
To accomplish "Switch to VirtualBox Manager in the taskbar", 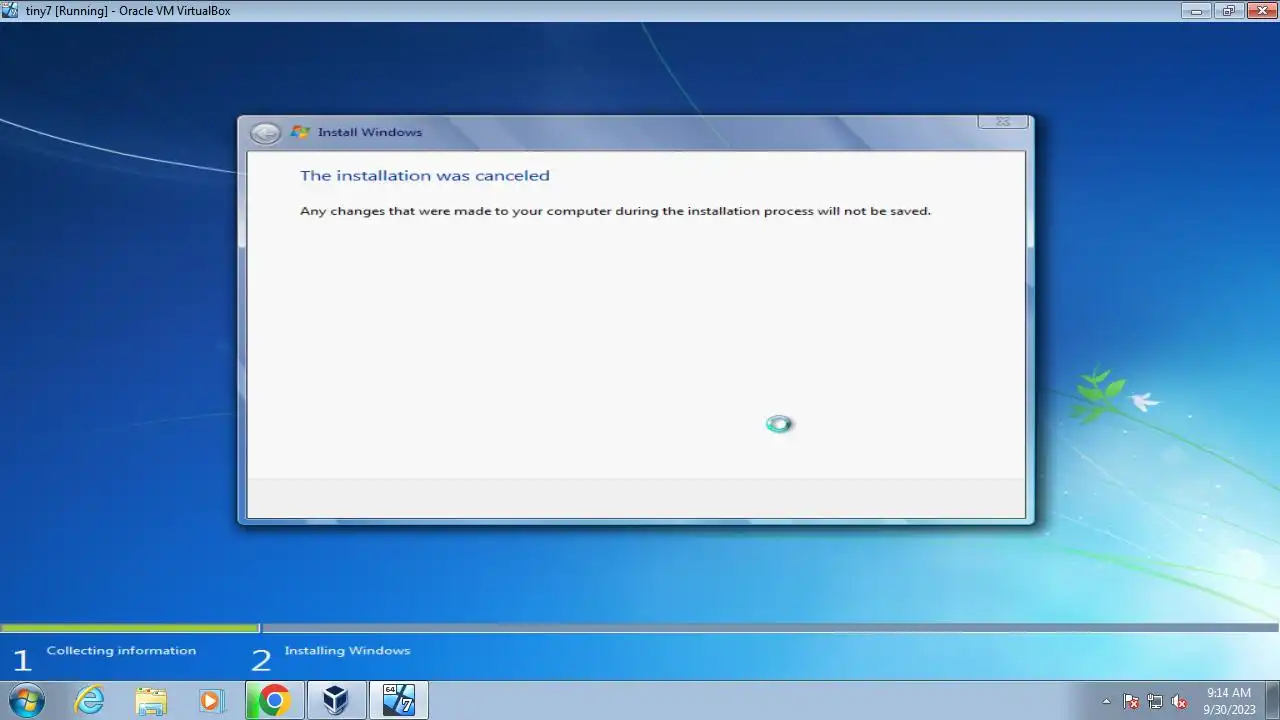I will (x=336, y=700).
